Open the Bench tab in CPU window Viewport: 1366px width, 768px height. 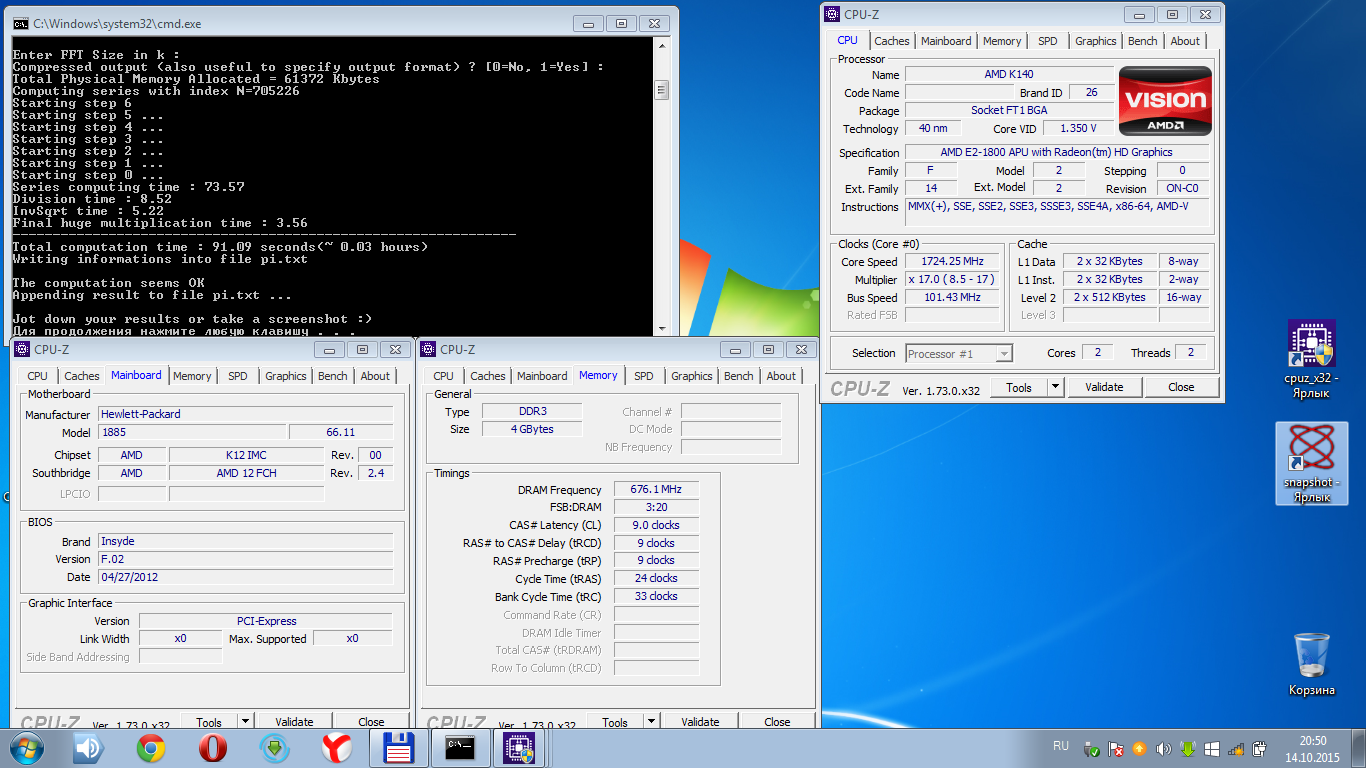[1143, 41]
